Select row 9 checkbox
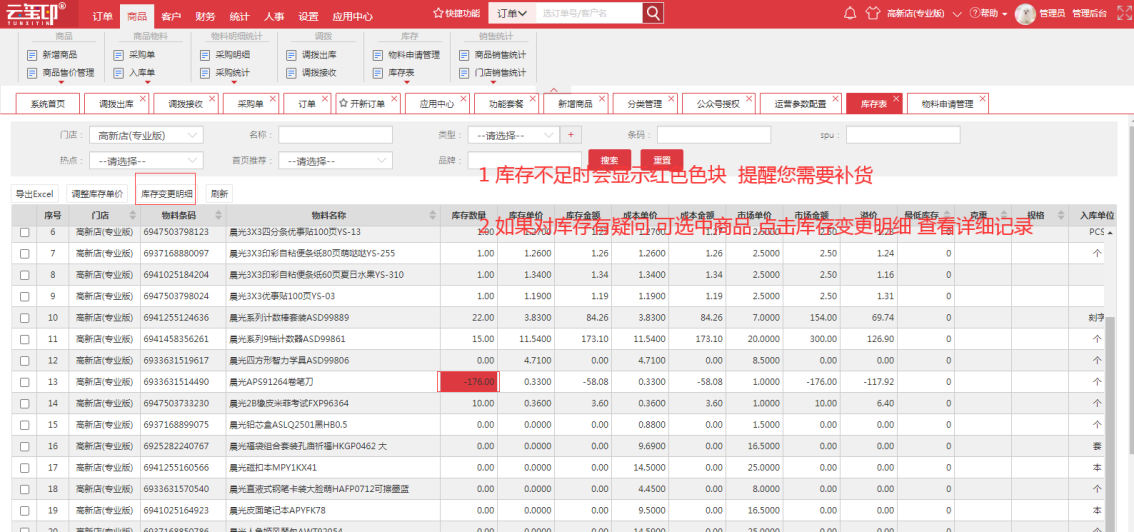Screen dimensions: 1134x532 click(25, 296)
